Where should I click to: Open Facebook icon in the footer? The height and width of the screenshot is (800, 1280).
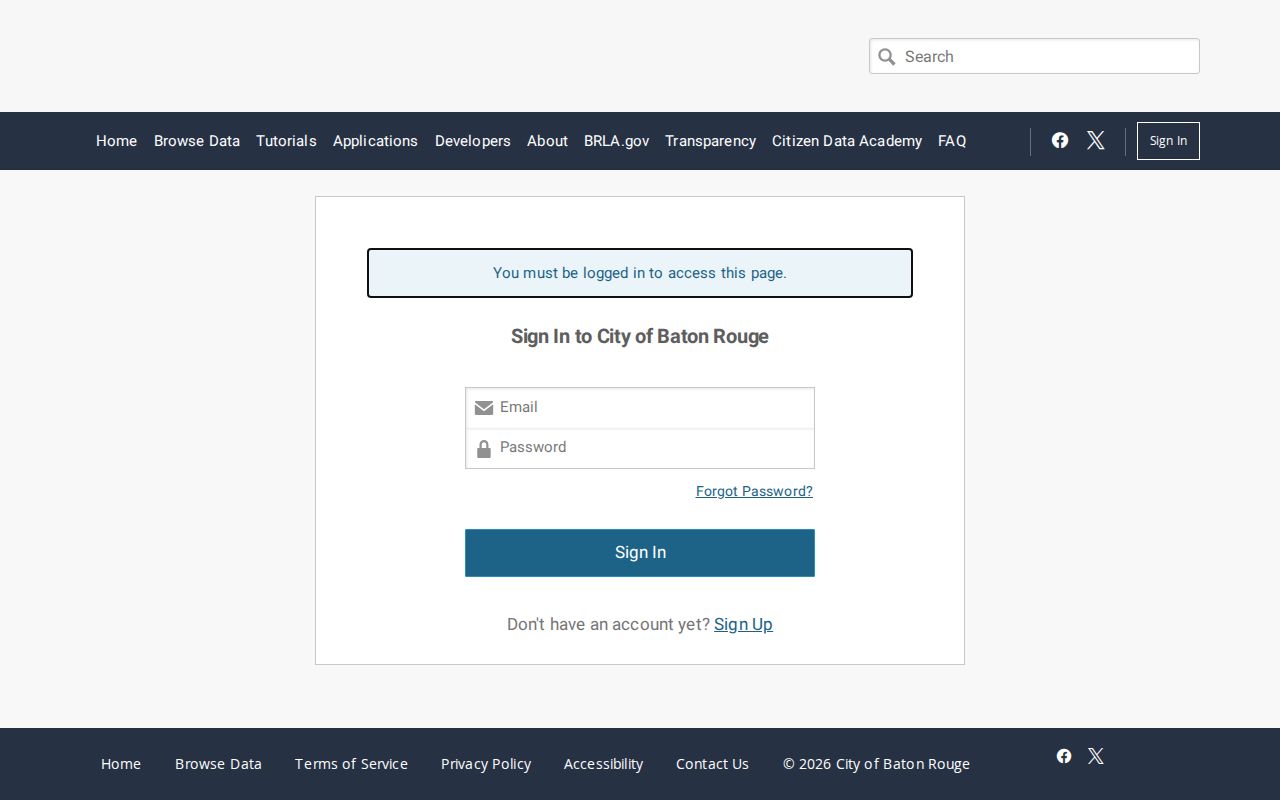click(1064, 756)
